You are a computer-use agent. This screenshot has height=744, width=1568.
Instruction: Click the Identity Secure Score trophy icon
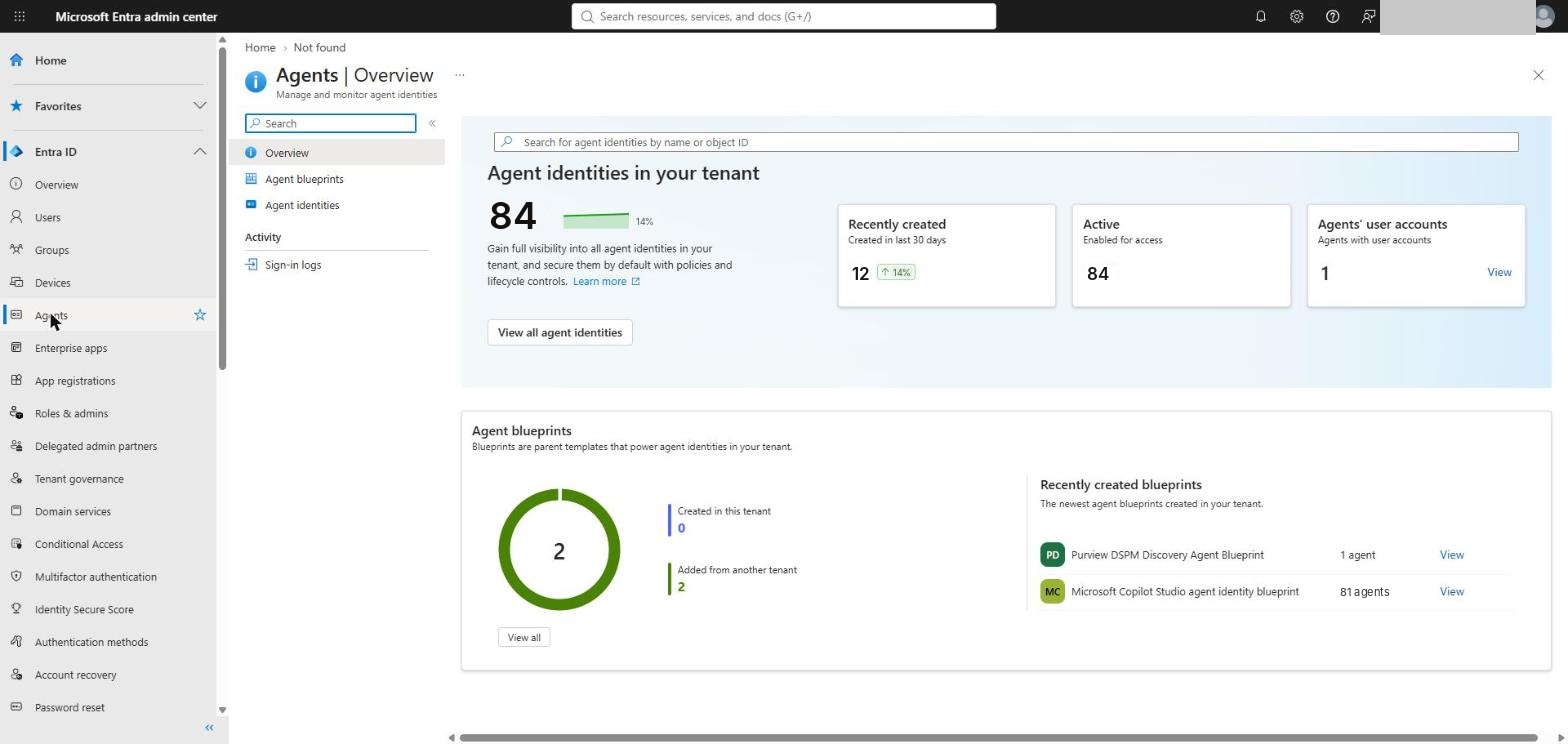(16, 609)
